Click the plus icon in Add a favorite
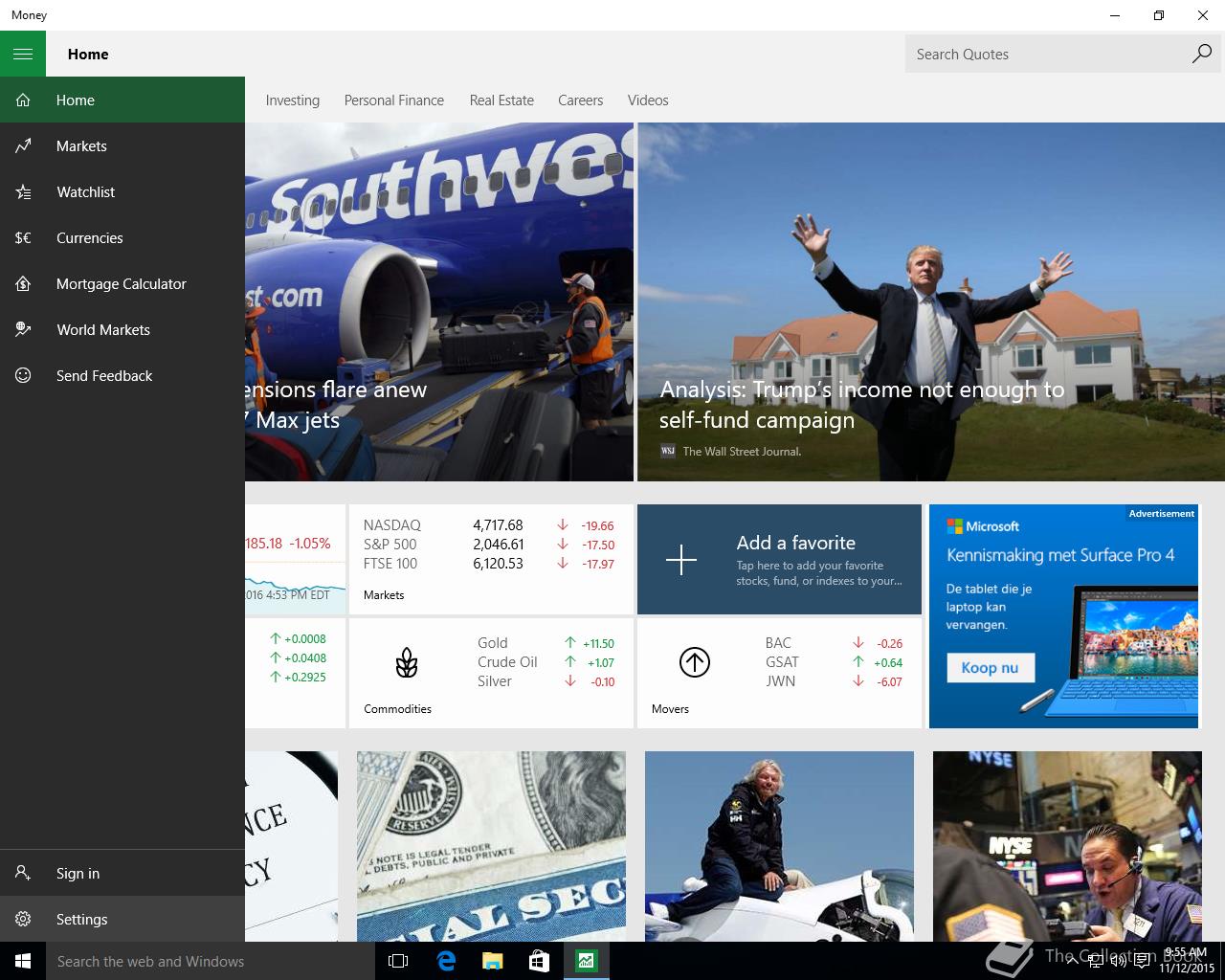The image size is (1225, 980). tap(681, 560)
